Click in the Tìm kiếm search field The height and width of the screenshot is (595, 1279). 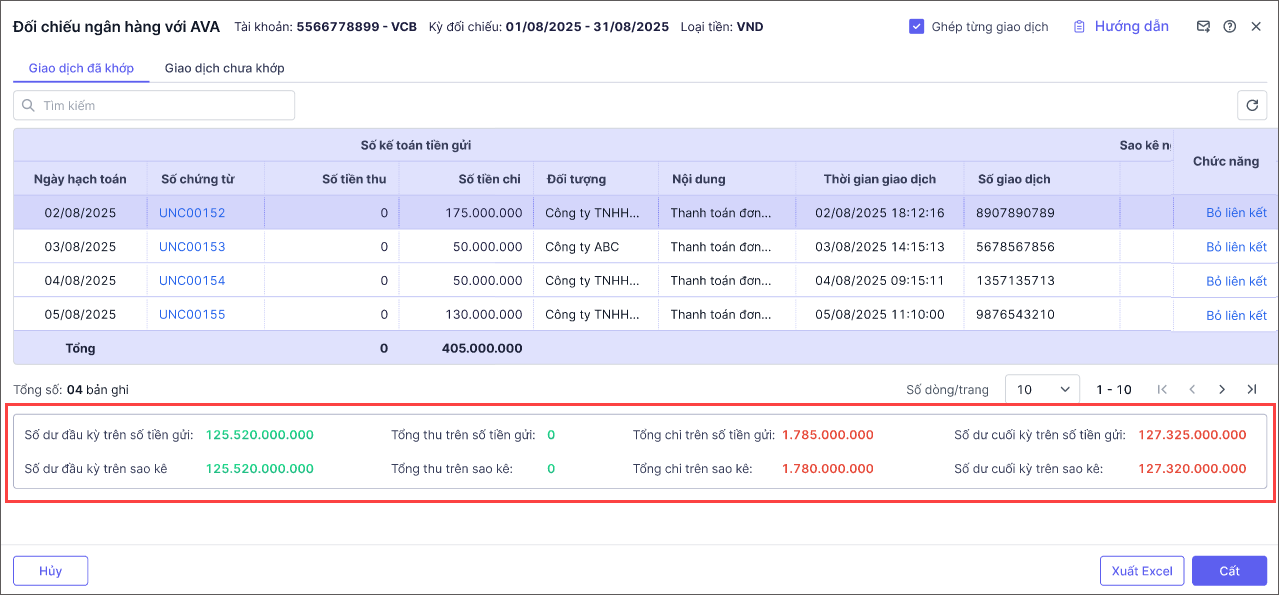[160, 106]
